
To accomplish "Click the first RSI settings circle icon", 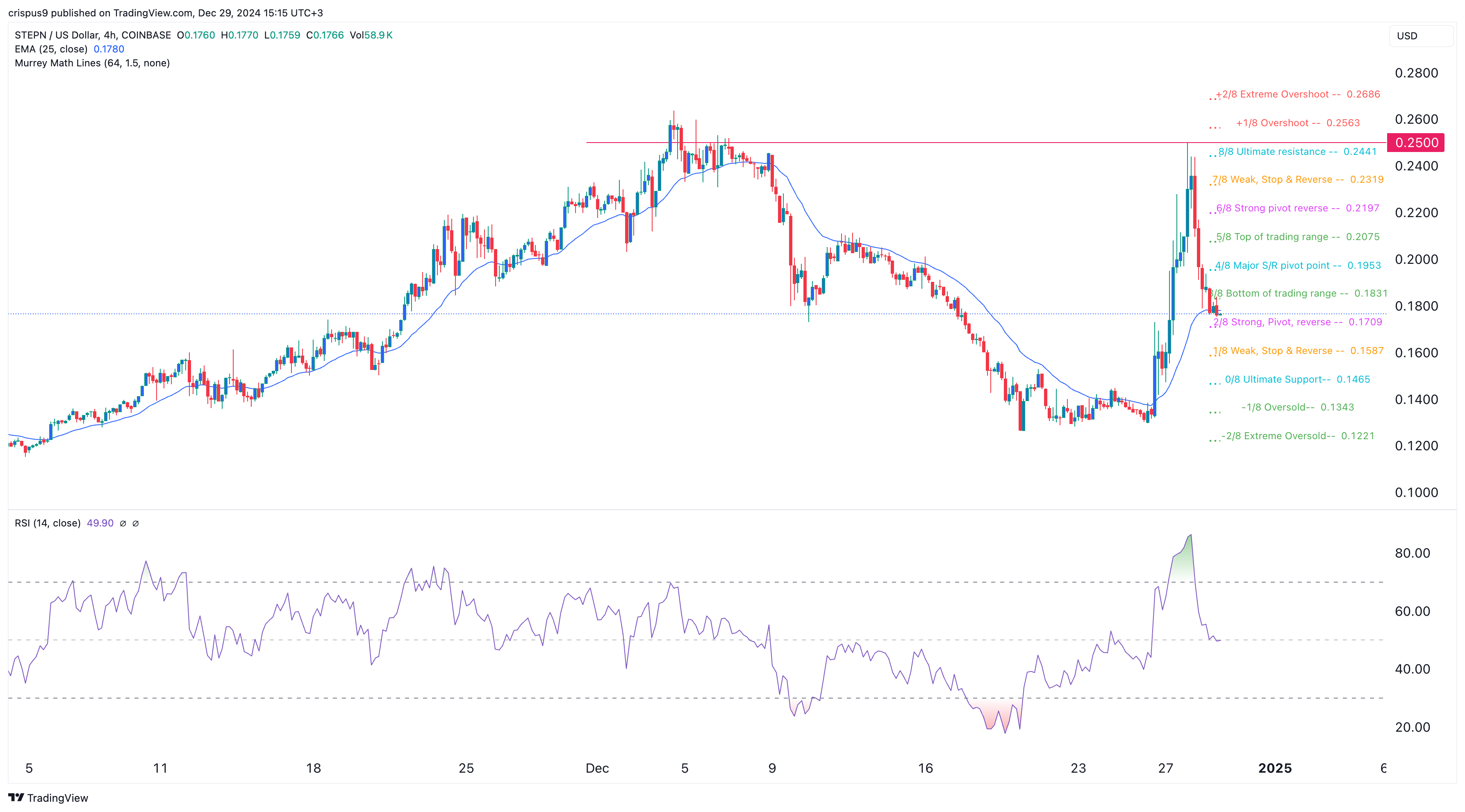I will coord(123,523).
